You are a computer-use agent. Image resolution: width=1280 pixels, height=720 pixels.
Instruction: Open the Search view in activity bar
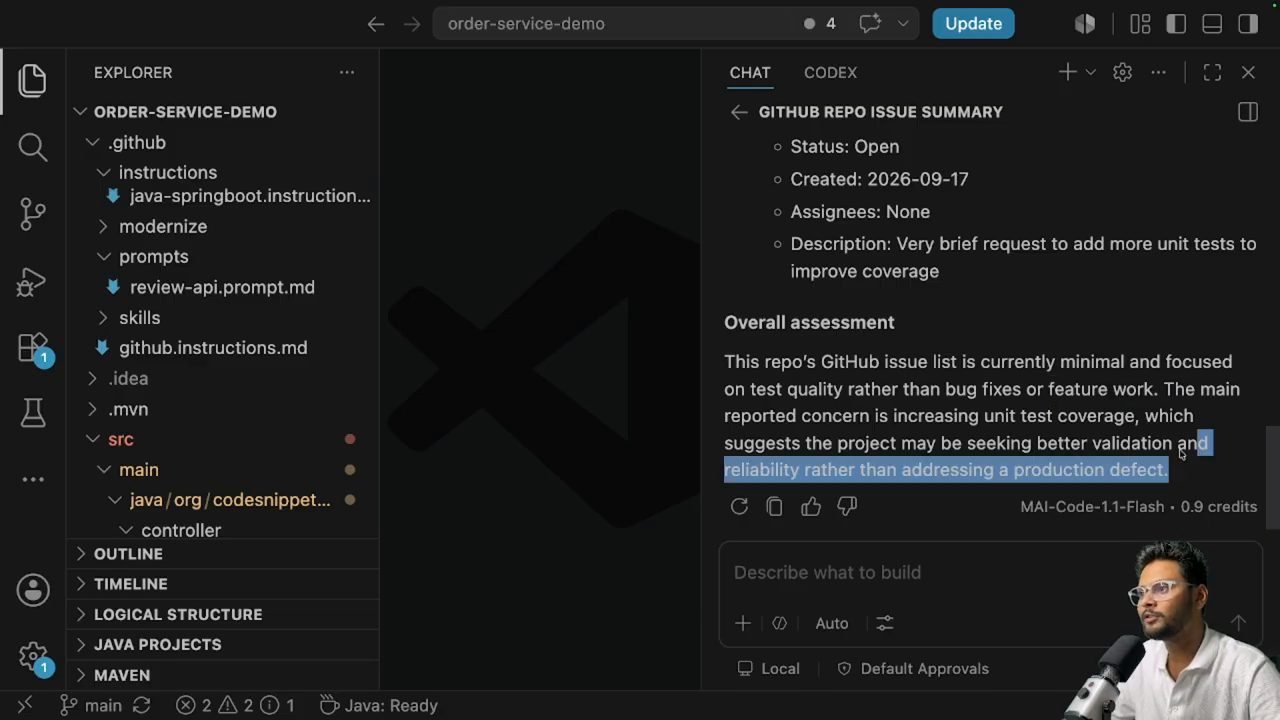[x=33, y=147]
